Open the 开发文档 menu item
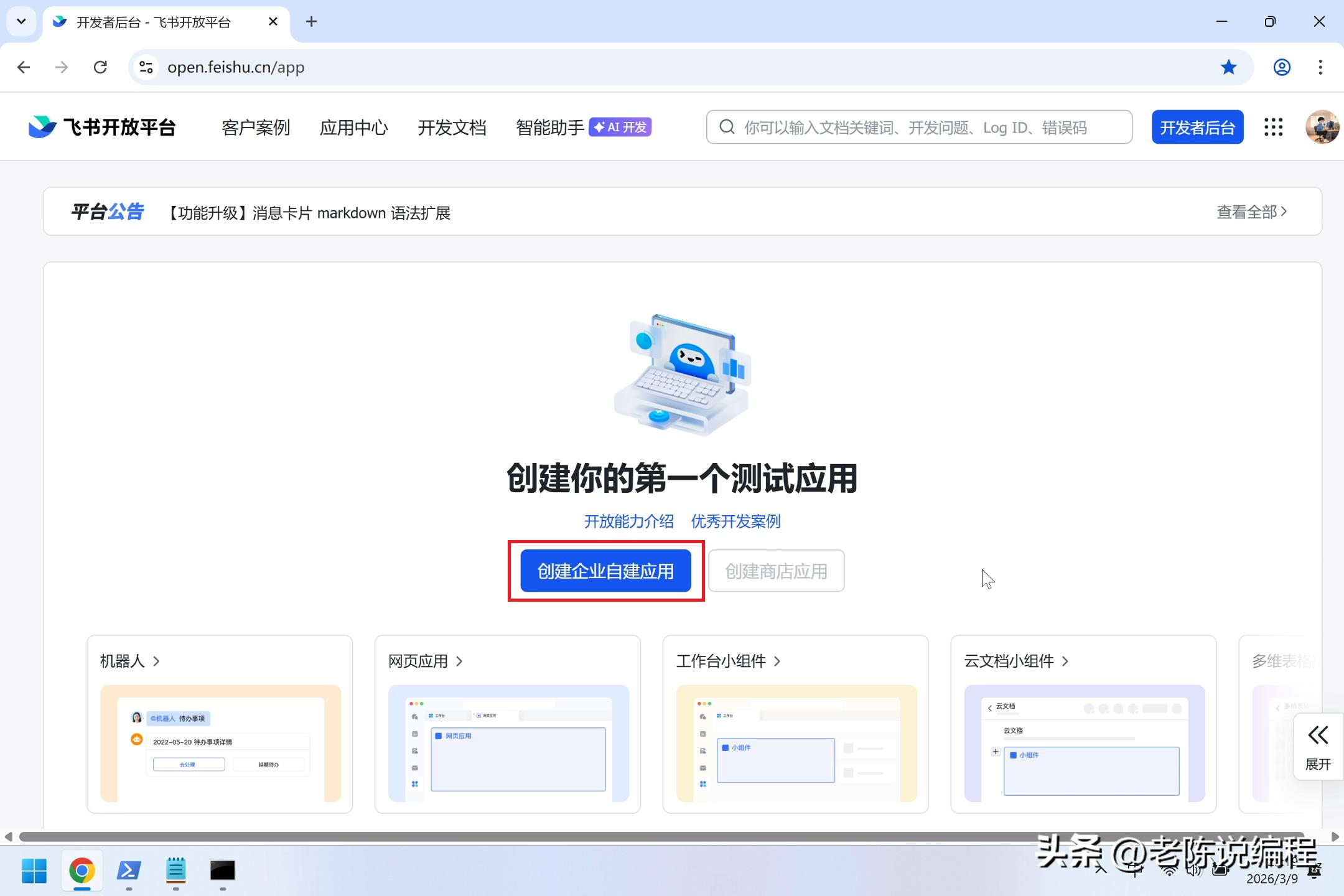The image size is (1344, 896). click(452, 128)
